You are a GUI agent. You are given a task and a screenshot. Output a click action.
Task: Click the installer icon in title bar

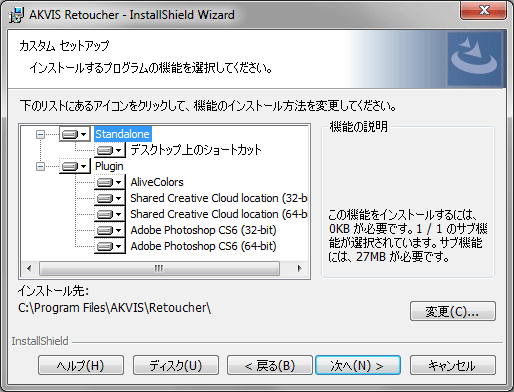click(17, 15)
